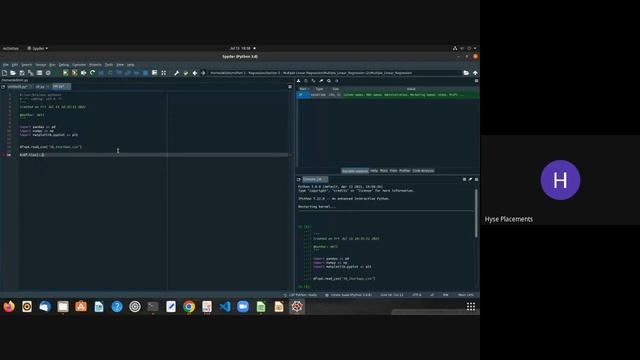Sort variables by the Type column
Screen dimensions: 640x360
click(319, 89)
